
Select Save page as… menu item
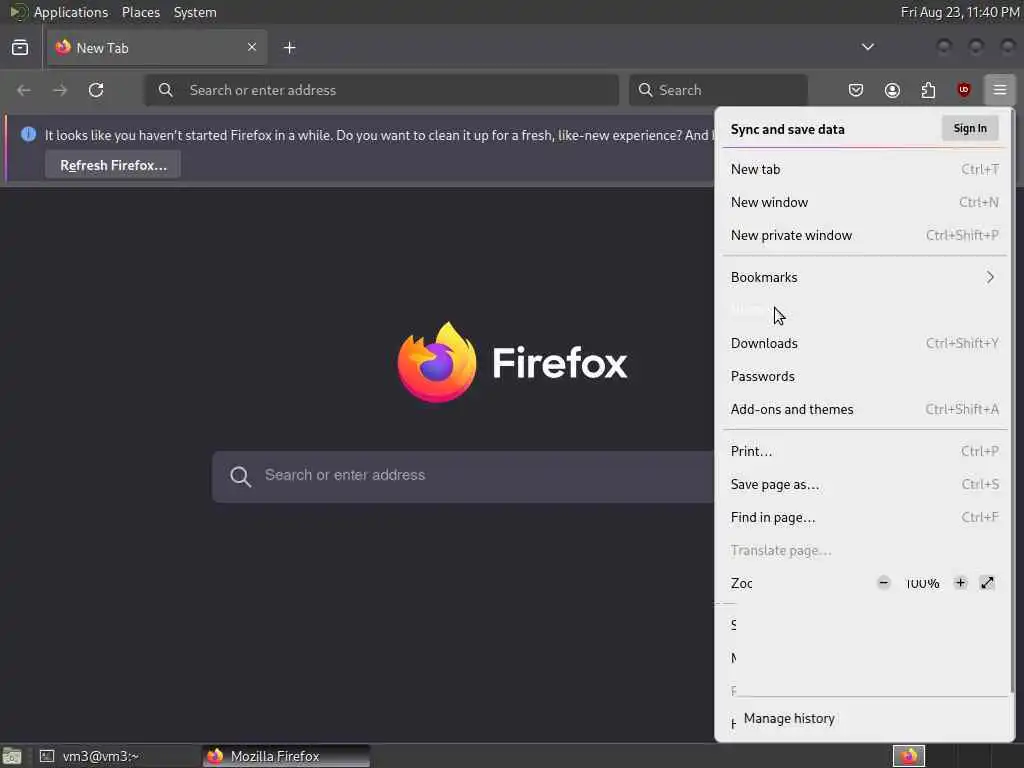(x=864, y=484)
